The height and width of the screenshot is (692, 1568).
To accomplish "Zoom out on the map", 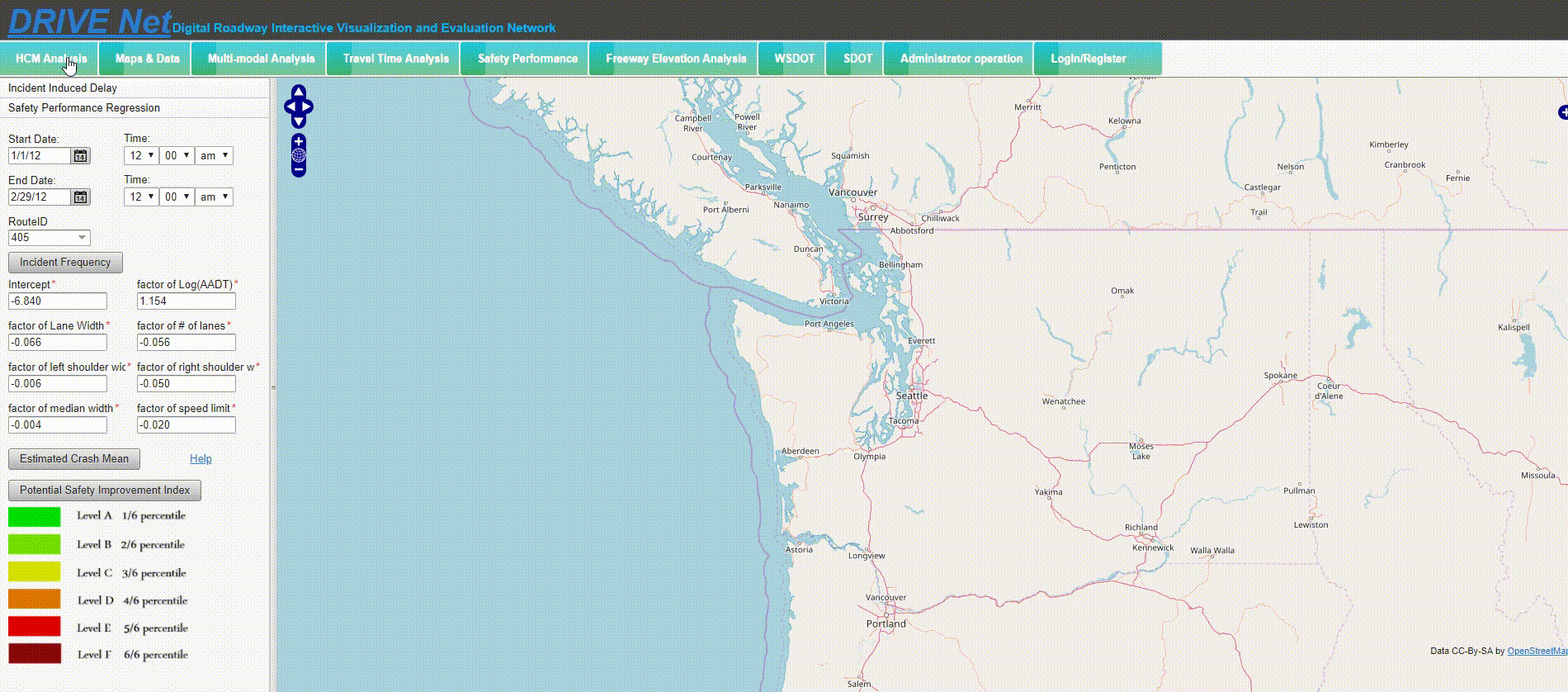I will point(299,169).
